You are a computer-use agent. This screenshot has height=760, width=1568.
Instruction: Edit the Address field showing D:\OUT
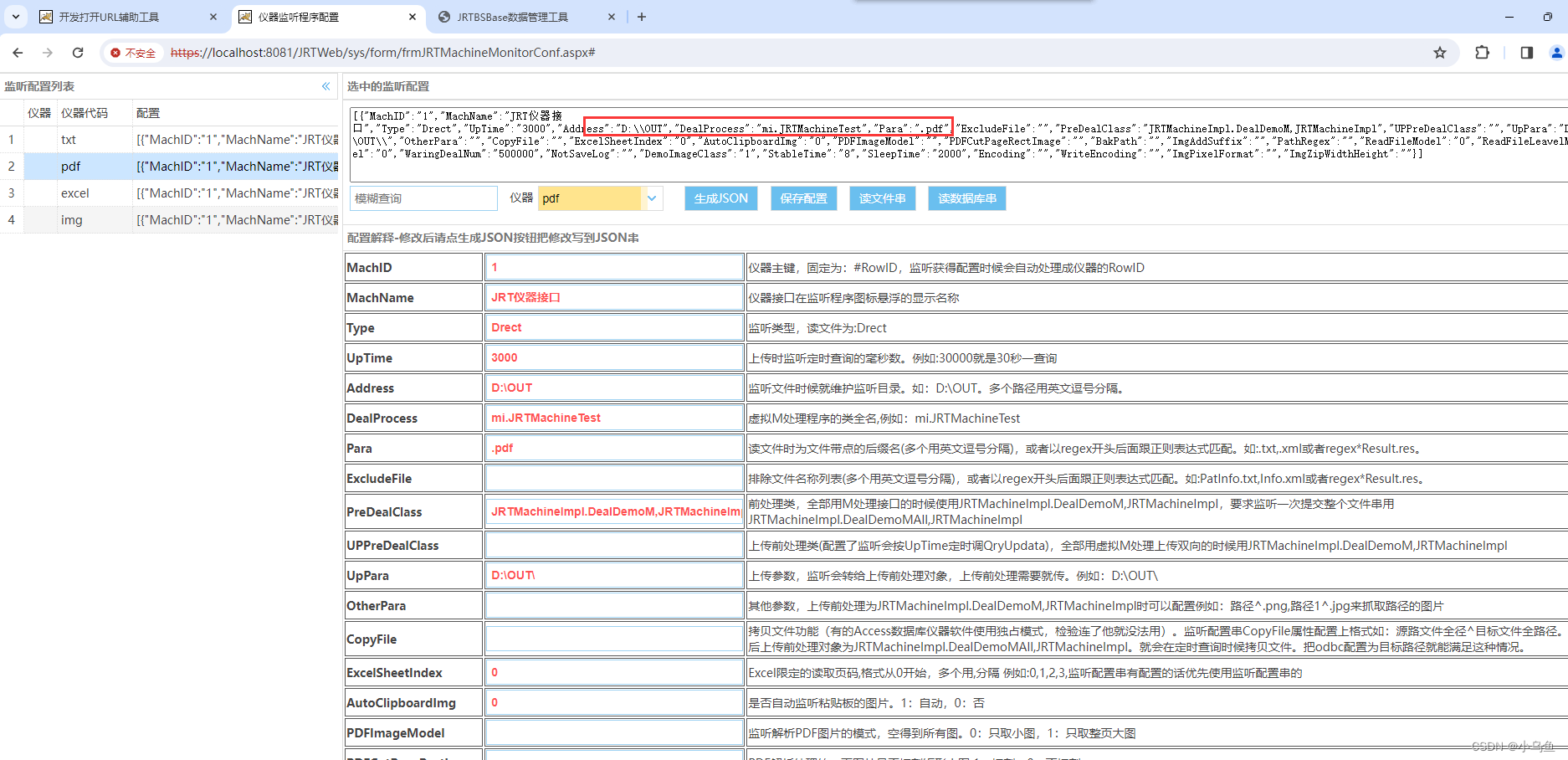614,388
